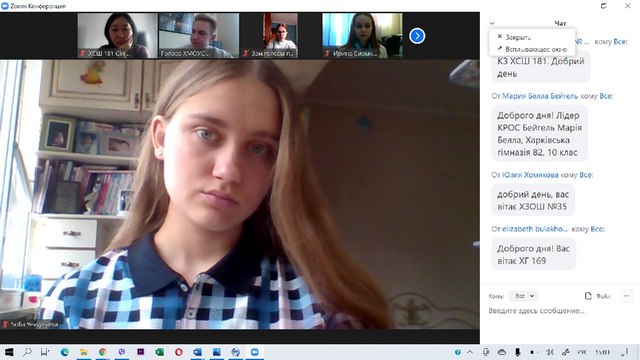
Task: Select the ХСШ 181 participant video thumbnail
Action: pyautogui.click(x=117, y=36)
